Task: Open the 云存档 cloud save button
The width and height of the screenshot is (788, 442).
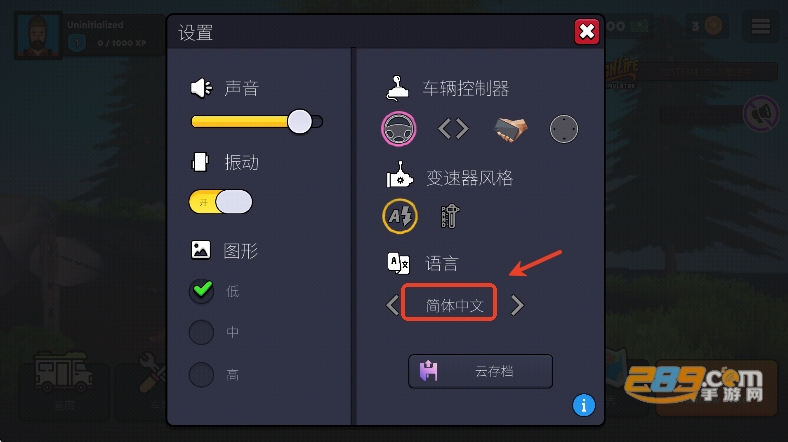Action: tap(480, 372)
